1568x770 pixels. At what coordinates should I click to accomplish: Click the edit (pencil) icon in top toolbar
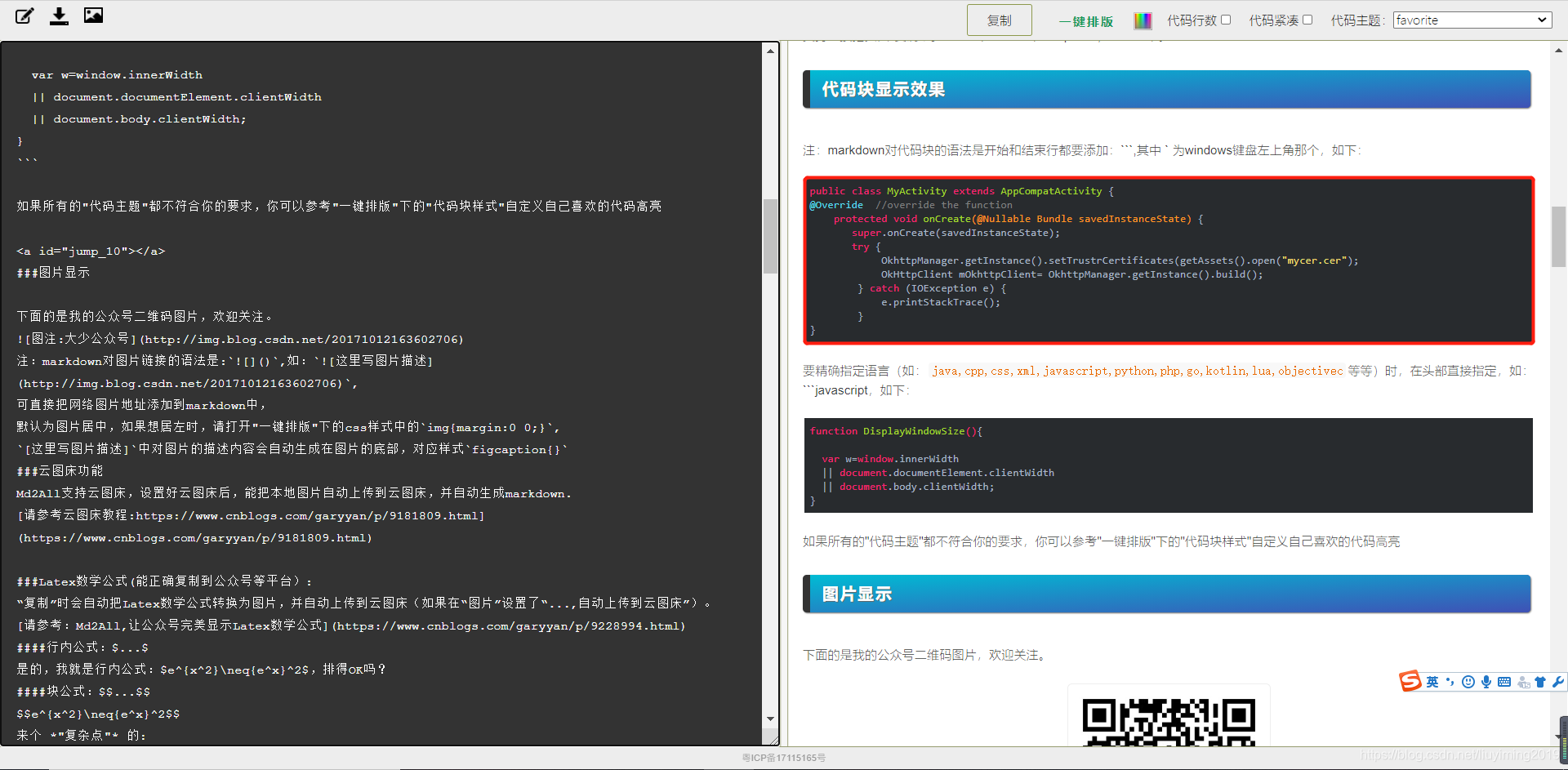point(24,16)
